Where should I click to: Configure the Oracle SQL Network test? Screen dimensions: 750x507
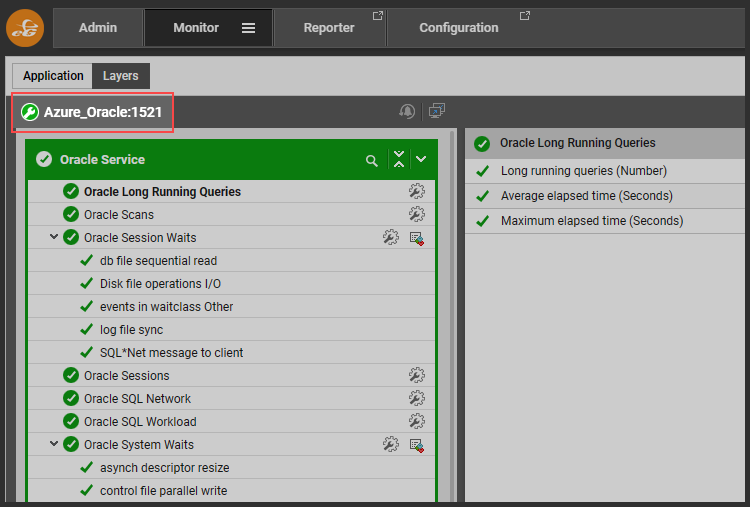[x=417, y=397]
